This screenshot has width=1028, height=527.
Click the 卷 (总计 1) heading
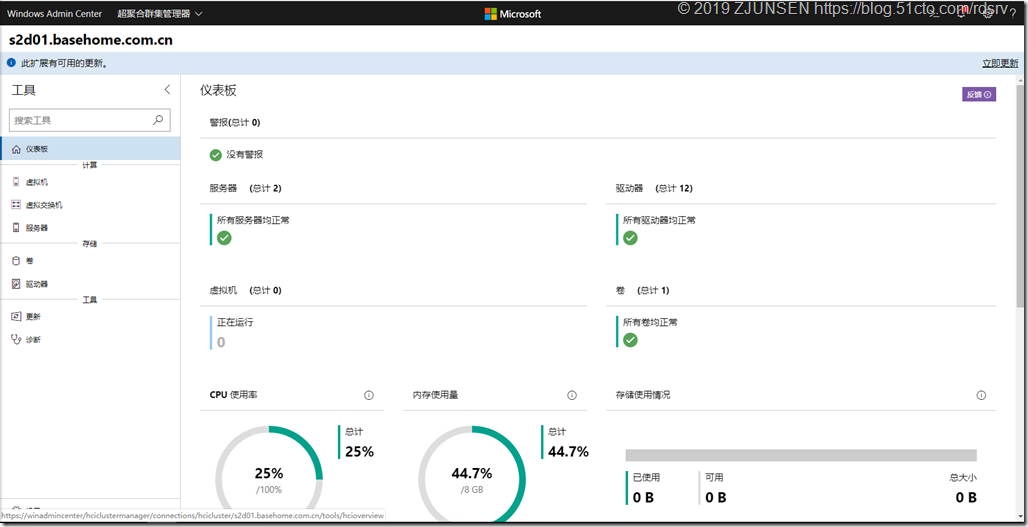tap(642, 290)
